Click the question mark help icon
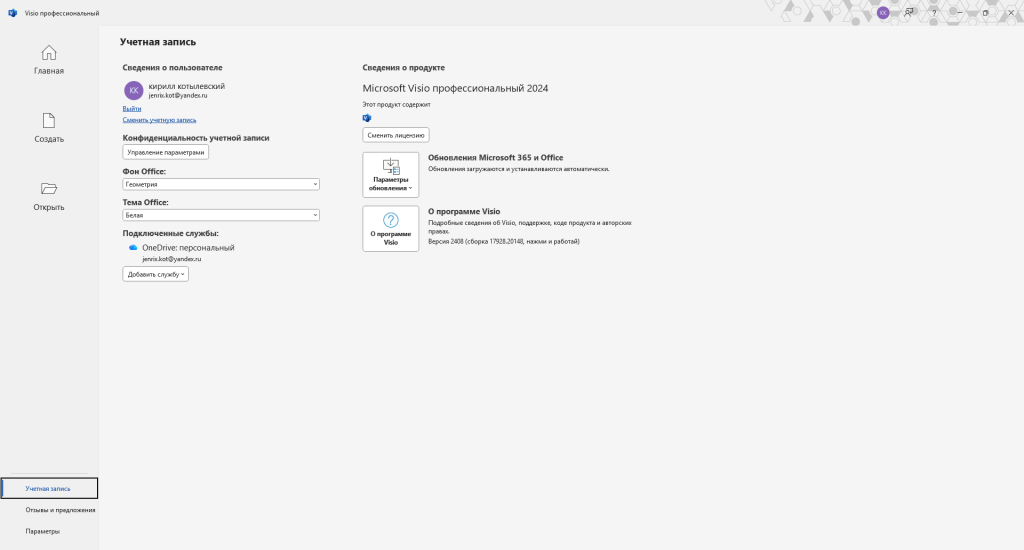Screen dimensions: 1024x550 click(934, 12)
